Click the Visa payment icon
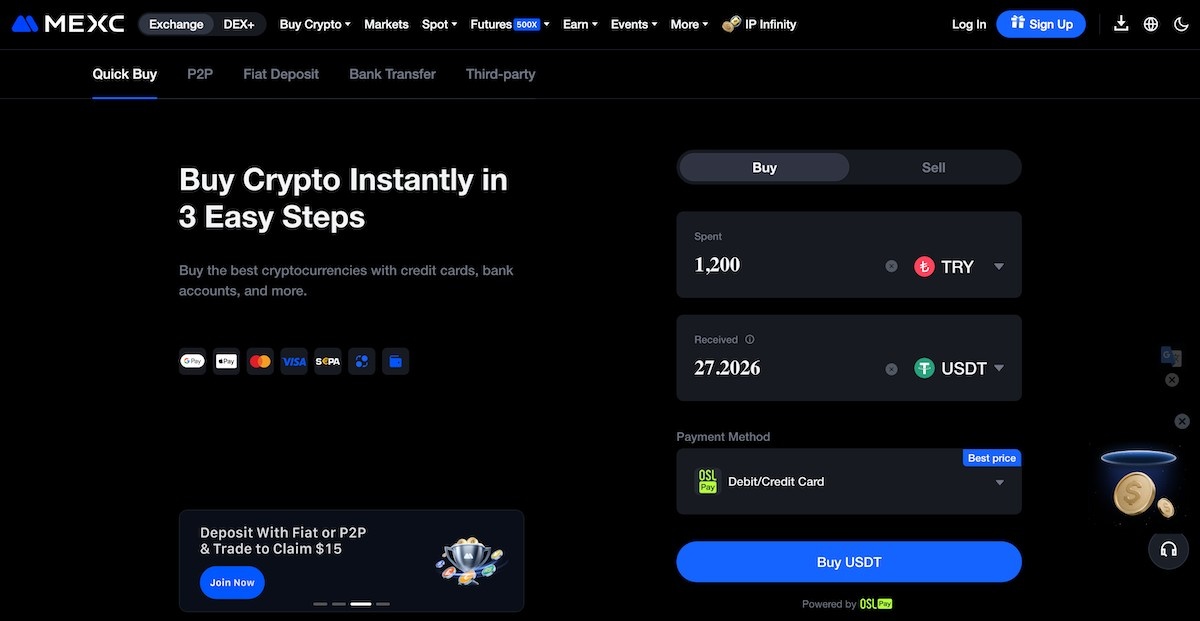1200x621 pixels. 294,361
